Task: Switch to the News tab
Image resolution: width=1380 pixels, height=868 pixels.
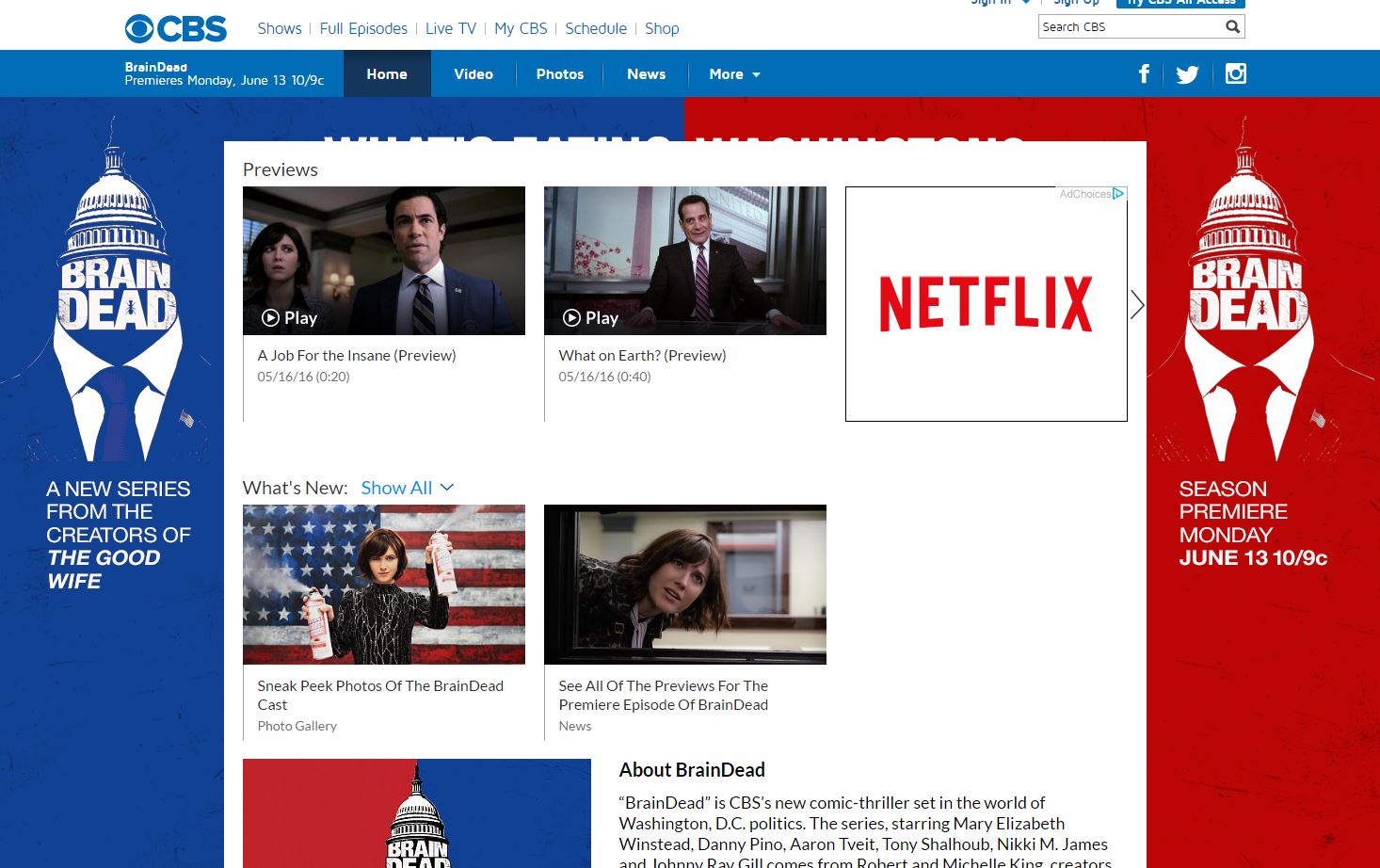Action: (647, 74)
